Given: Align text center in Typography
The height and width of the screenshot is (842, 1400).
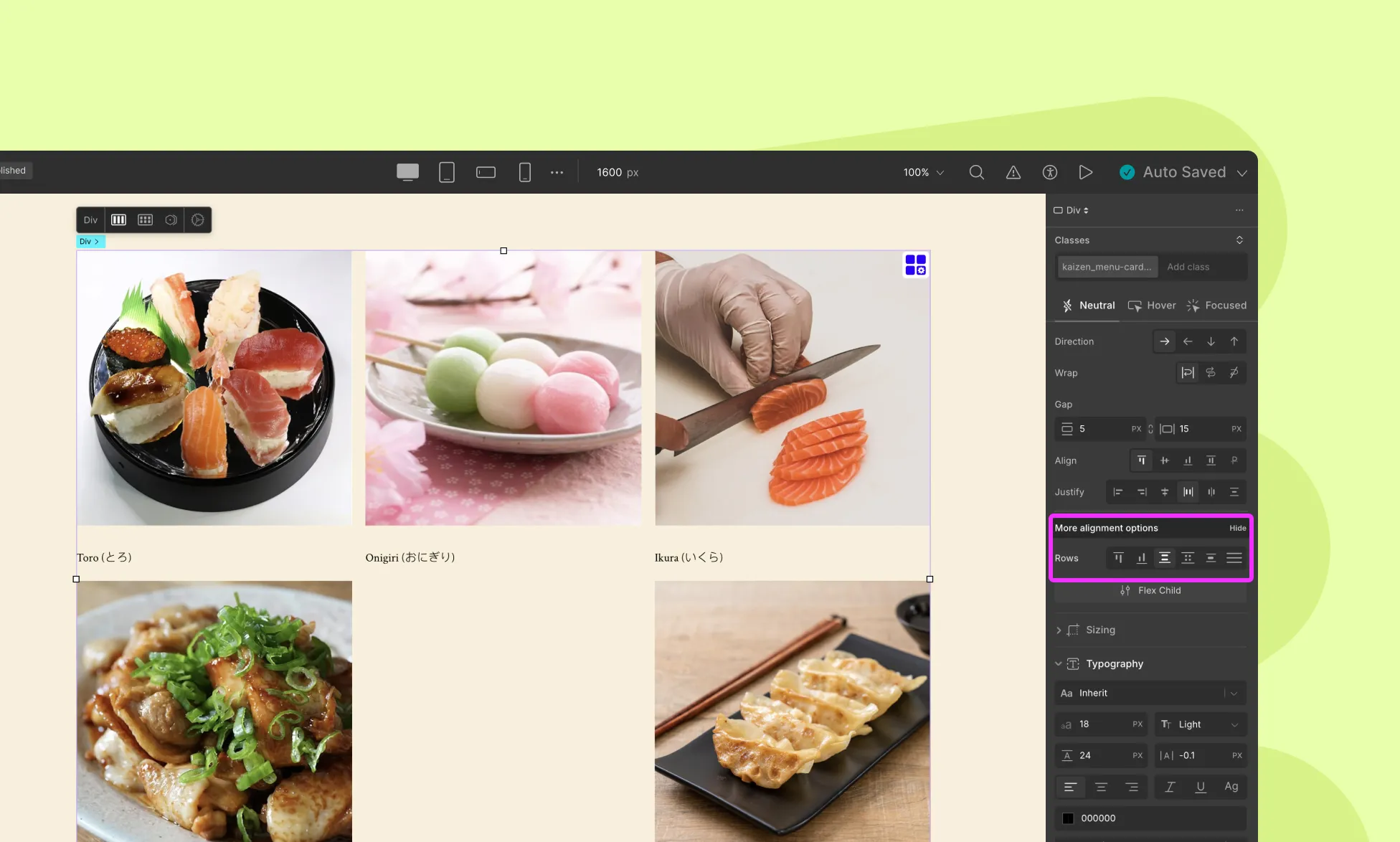Looking at the screenshot, I should [1101, 787].
